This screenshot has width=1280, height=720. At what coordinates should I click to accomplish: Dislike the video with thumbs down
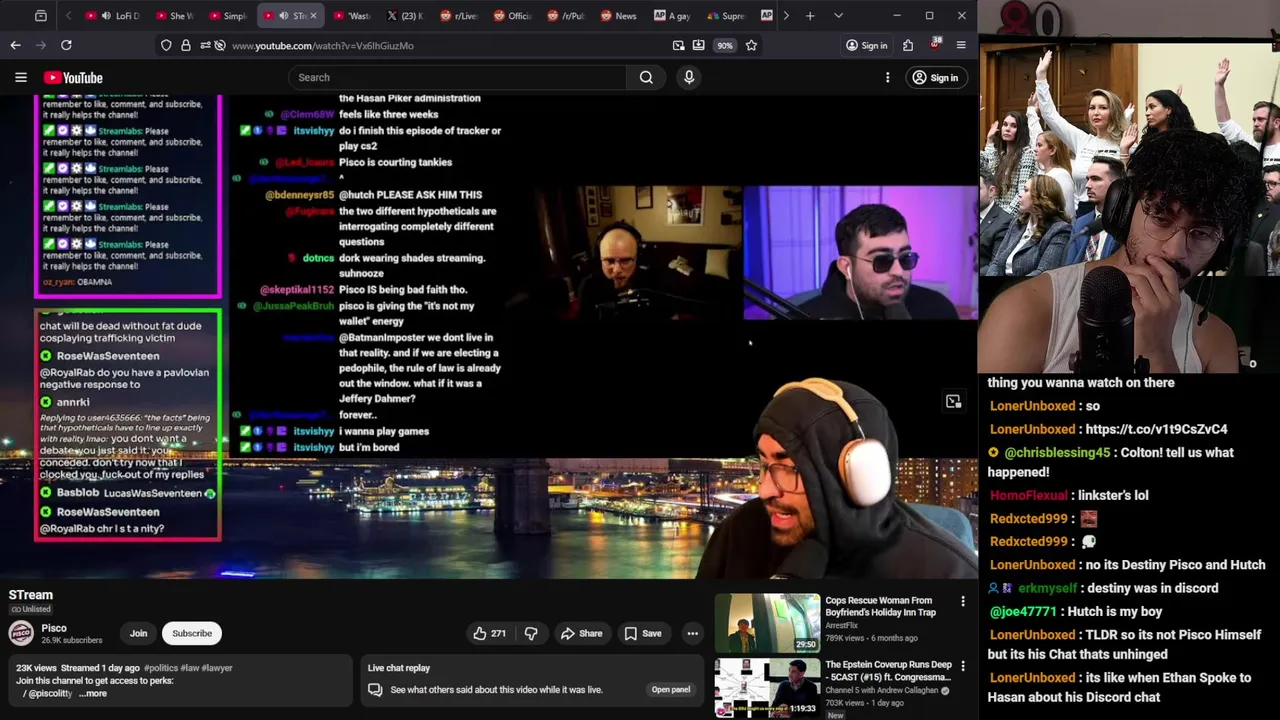(531, 633)
